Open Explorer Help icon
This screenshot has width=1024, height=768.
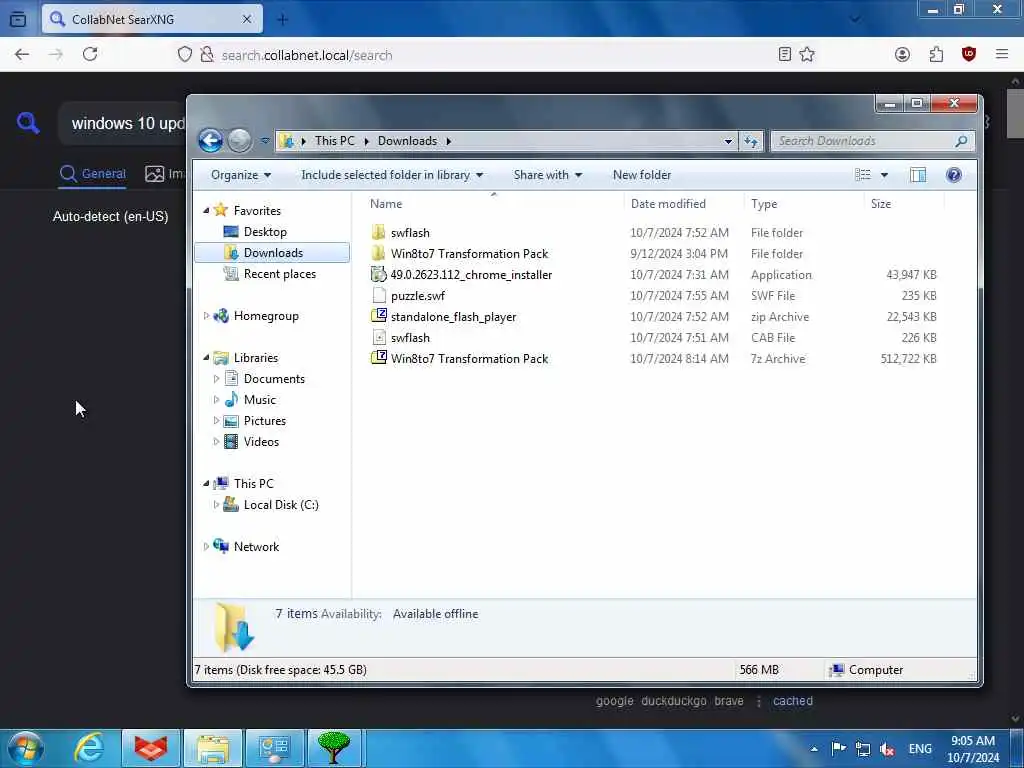coord(953,174)
